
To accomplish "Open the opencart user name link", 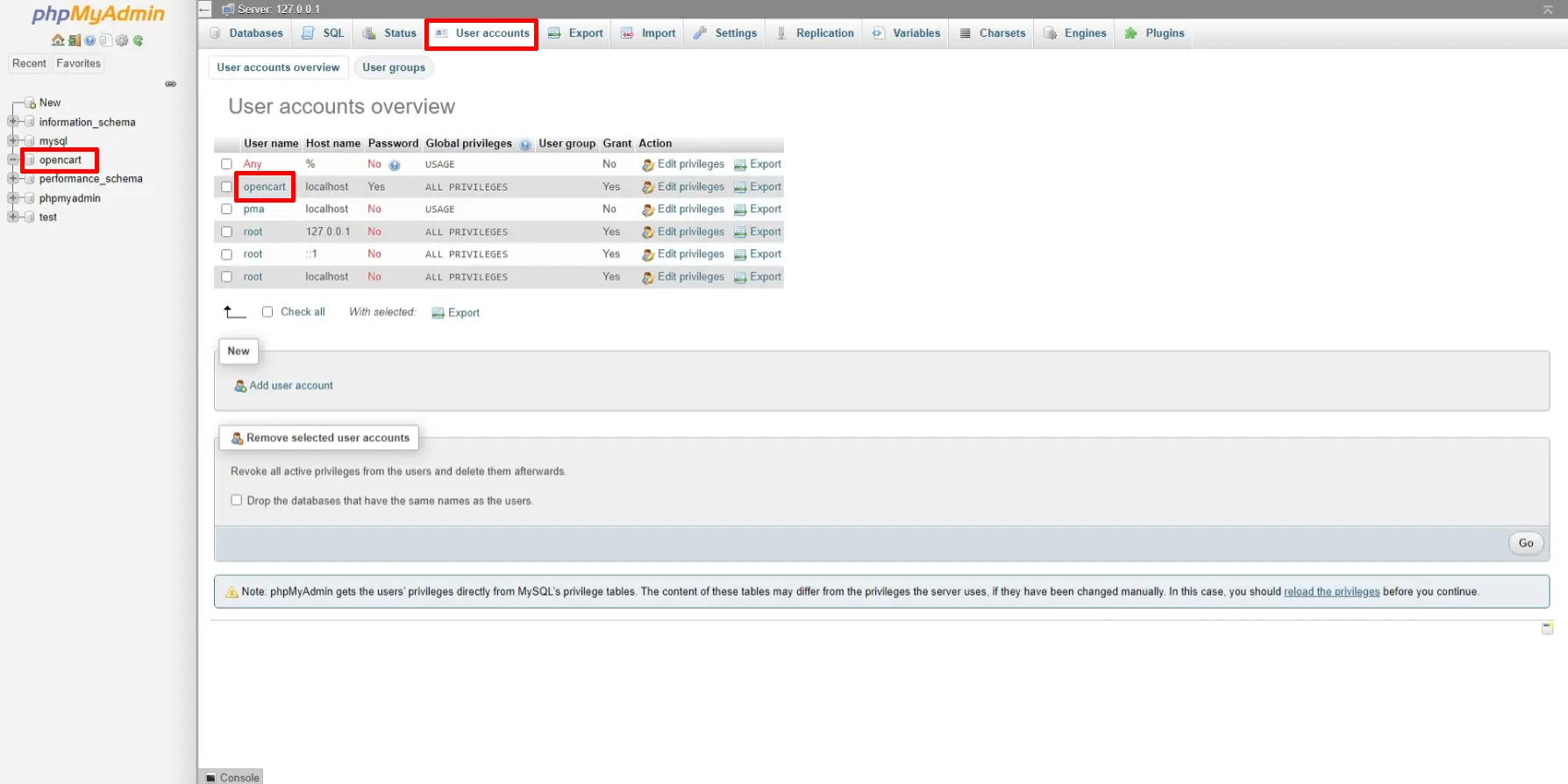I will [x=265, y=187].
